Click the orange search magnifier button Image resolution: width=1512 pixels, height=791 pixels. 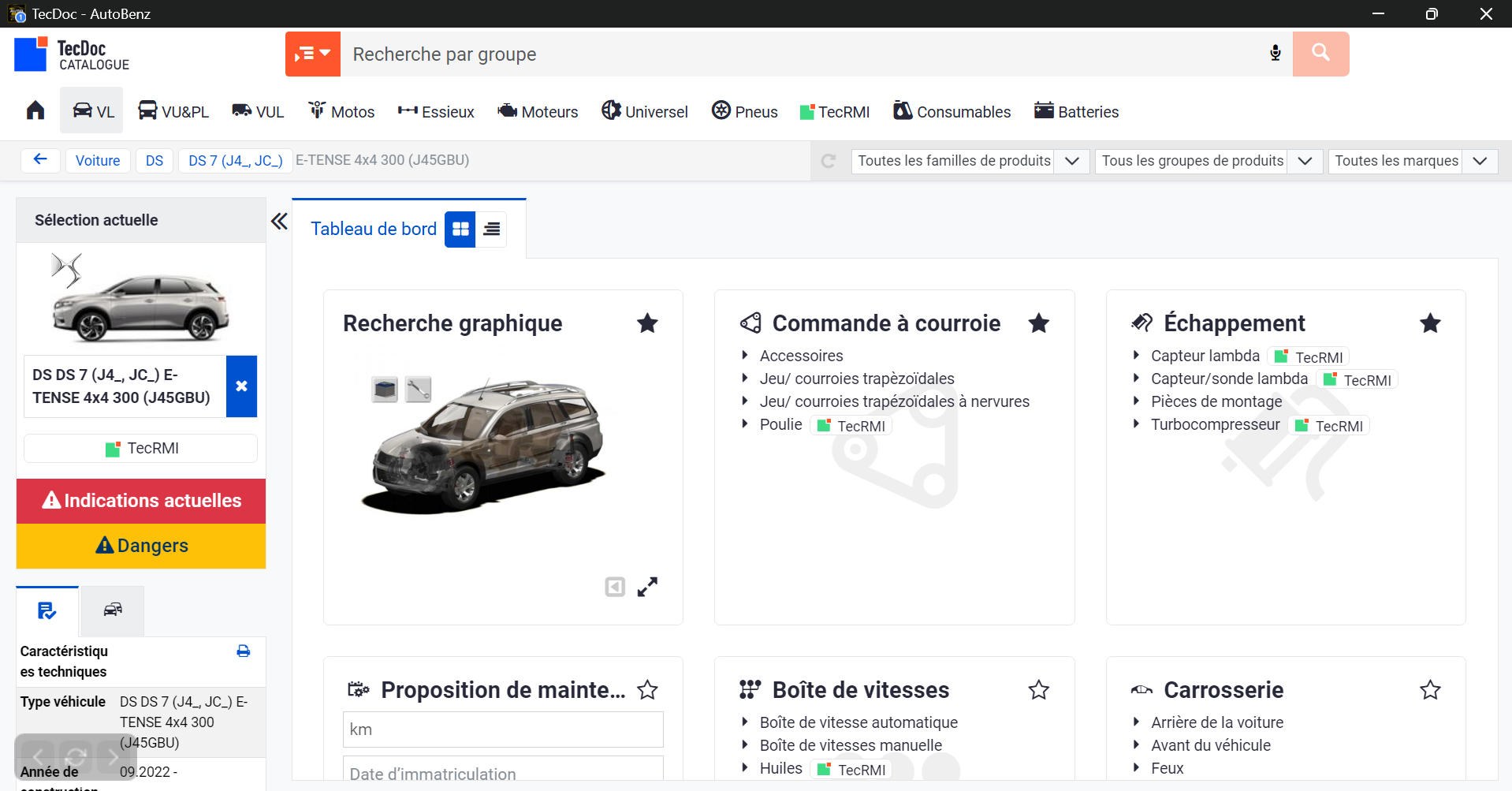[x=1320, y=54]
